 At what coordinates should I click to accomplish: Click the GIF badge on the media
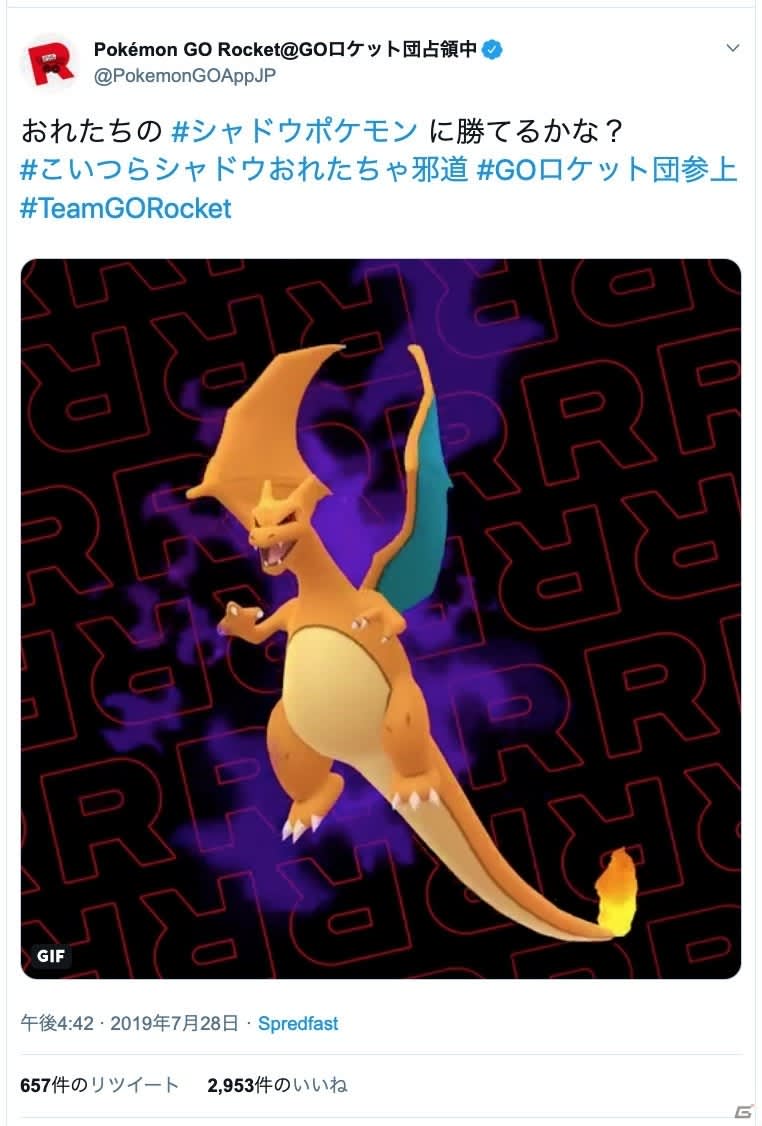coord(50,955)
